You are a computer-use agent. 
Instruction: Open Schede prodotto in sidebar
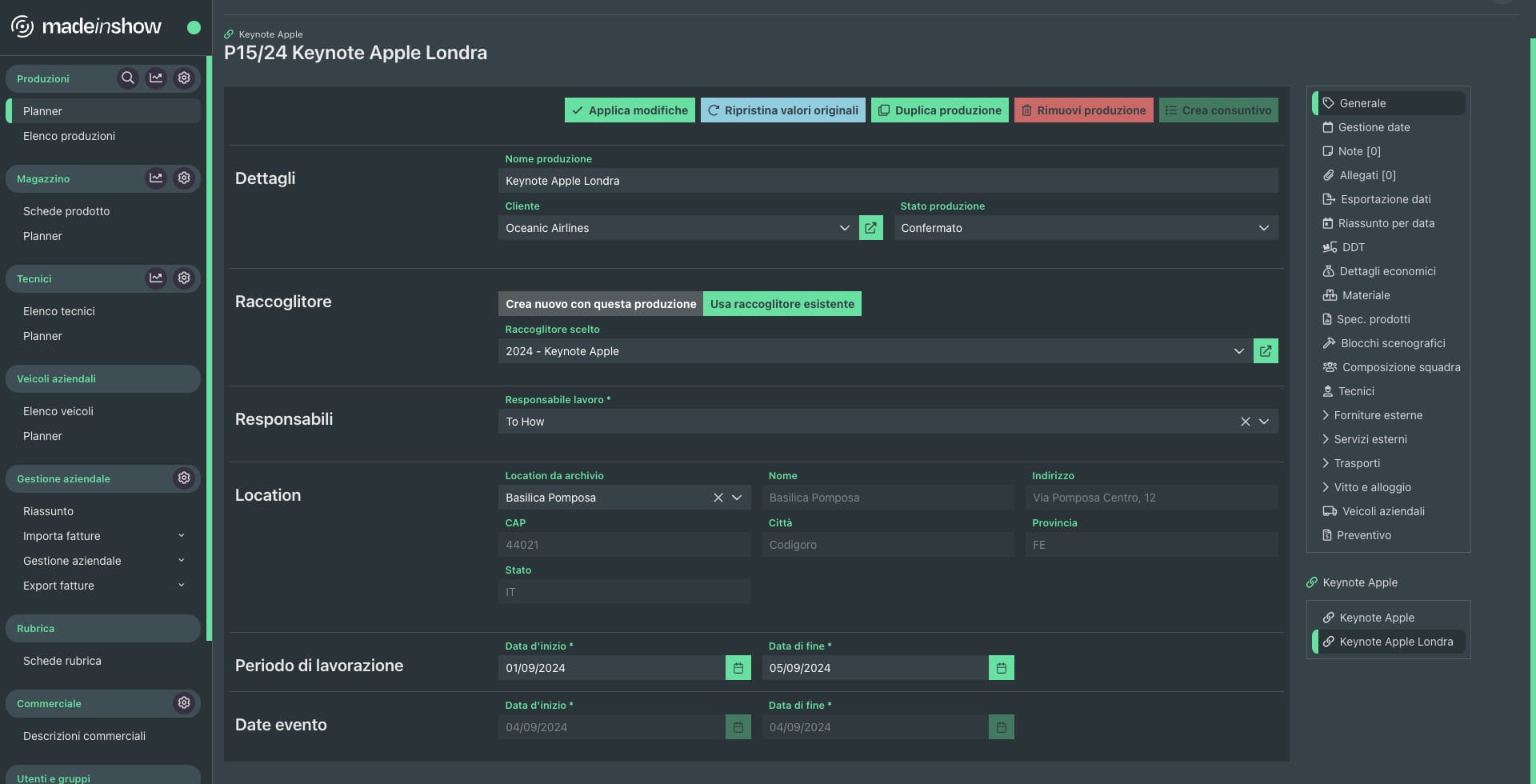pos(104,211)
